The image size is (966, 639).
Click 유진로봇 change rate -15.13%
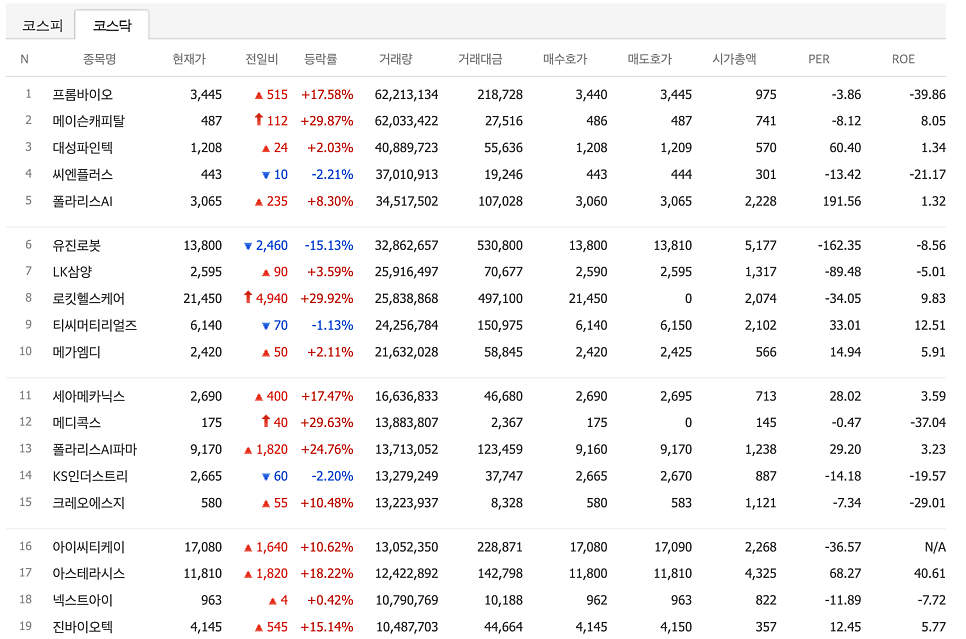[329, 245]
